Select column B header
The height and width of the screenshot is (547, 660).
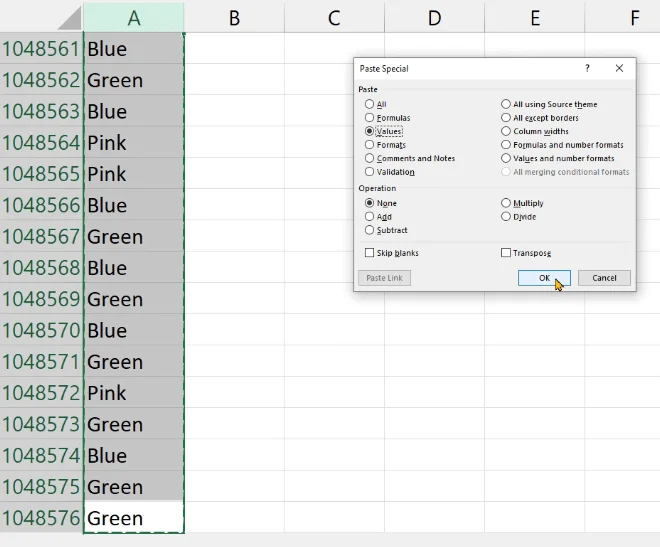pos(234,18)
